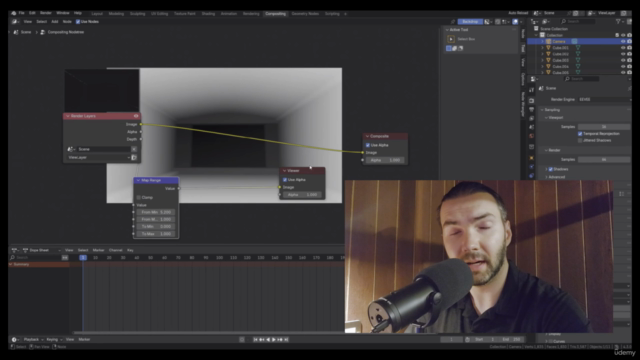This screenshot has width=640, height=360.
Task: Open the World properties tab icon
Action: click(x=531, y=136)
